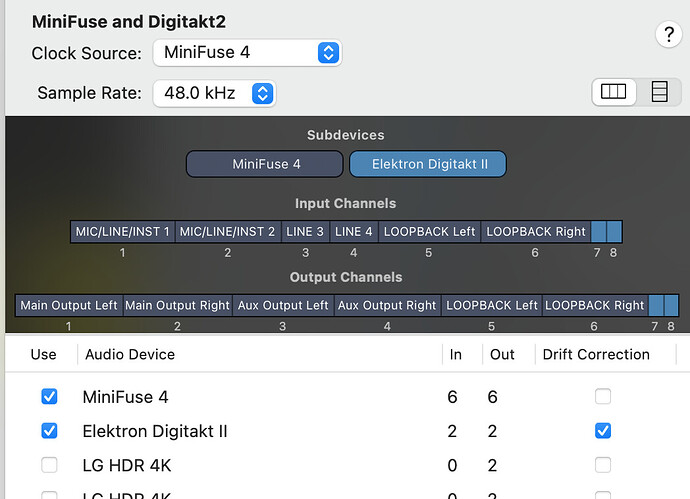Open the Clock Source dropdown
Screen dimensions: 690x499
pos(247,53)
